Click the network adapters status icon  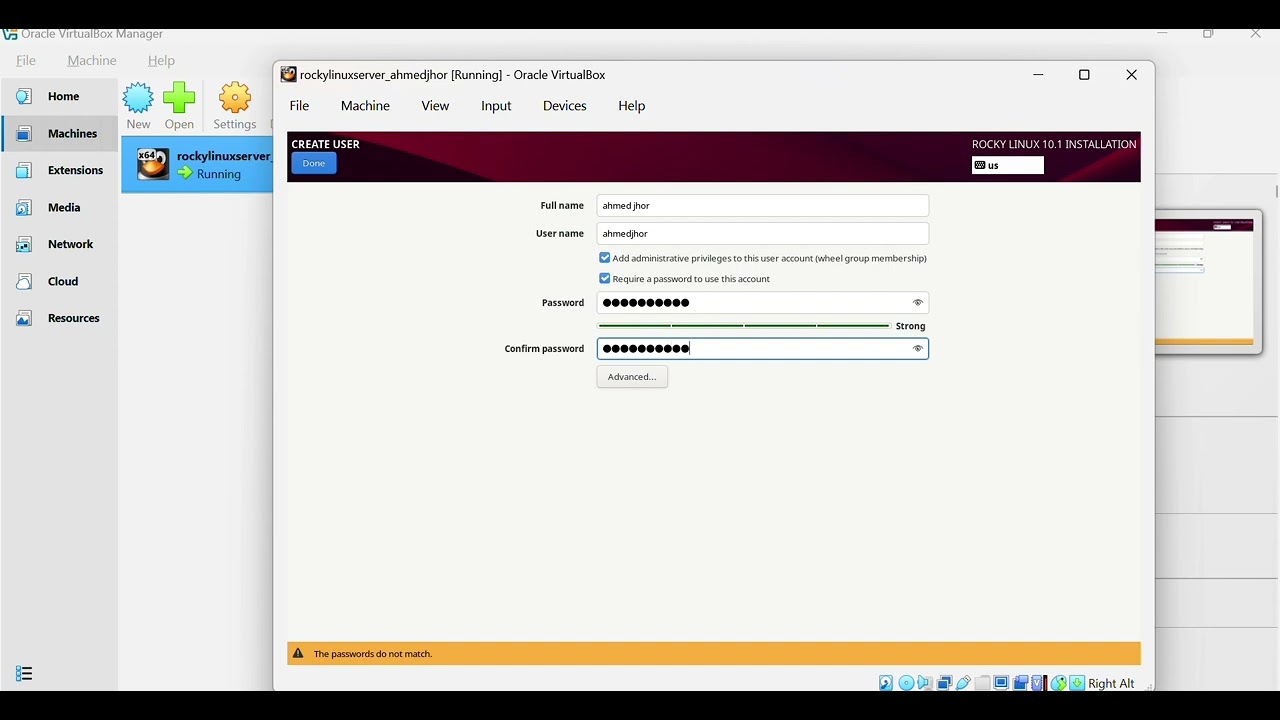(944, 683)
